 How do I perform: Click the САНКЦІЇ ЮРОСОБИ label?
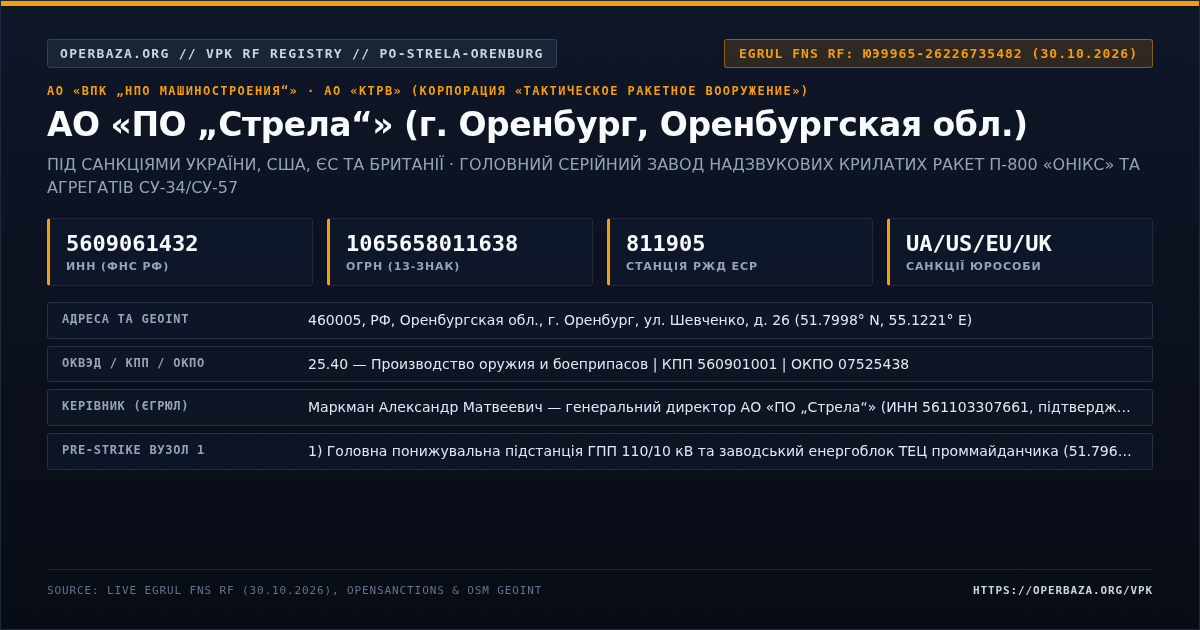click(x=974, y=266)
